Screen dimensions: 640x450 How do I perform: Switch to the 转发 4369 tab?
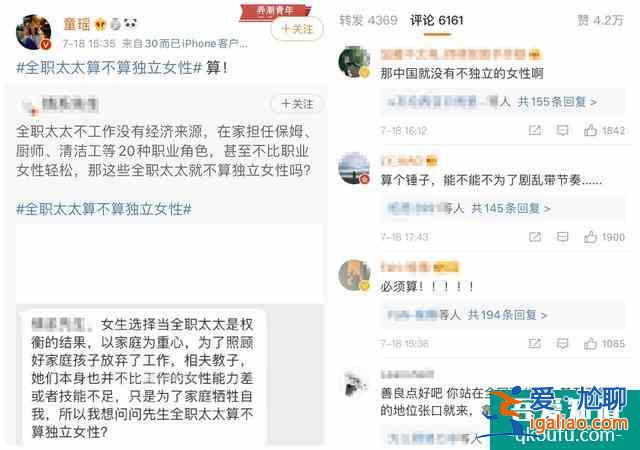[x=369, y=20]
